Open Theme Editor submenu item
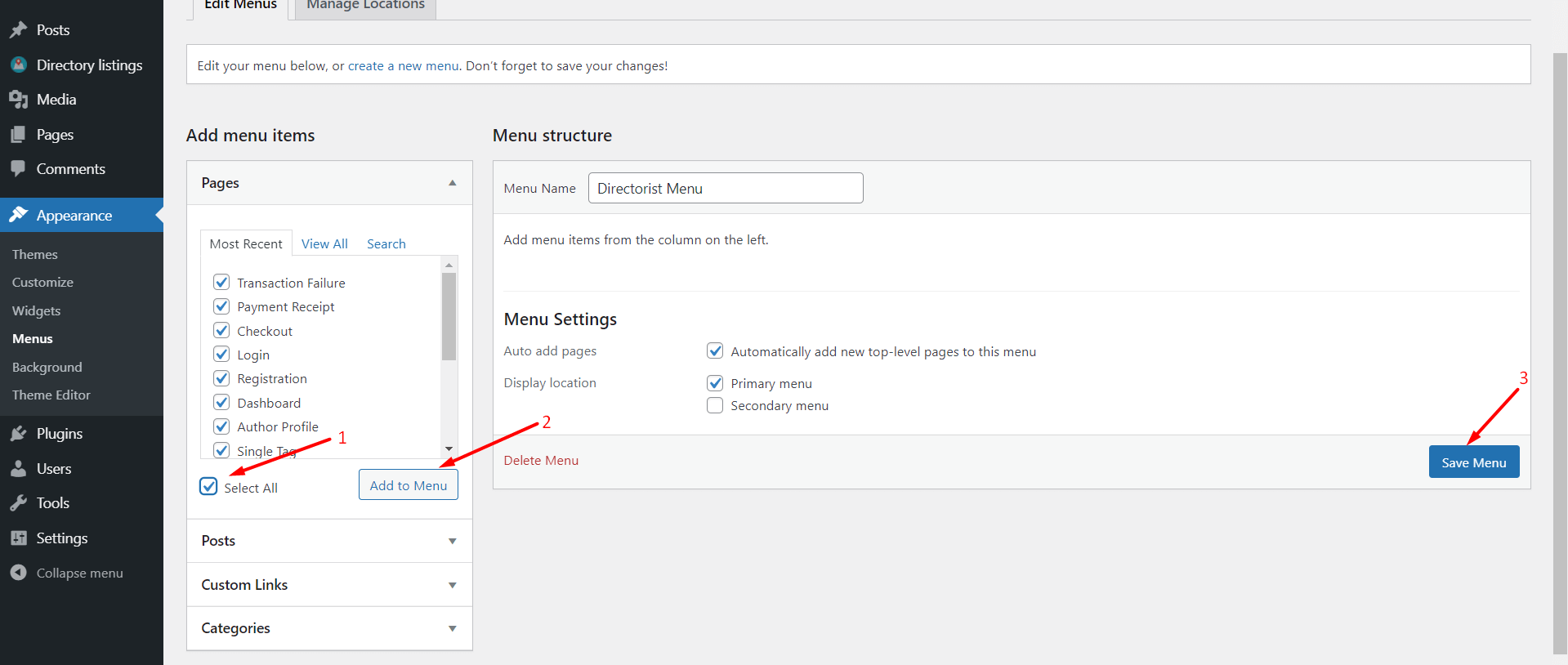The image size is (1568, 665). click(51, 395)
